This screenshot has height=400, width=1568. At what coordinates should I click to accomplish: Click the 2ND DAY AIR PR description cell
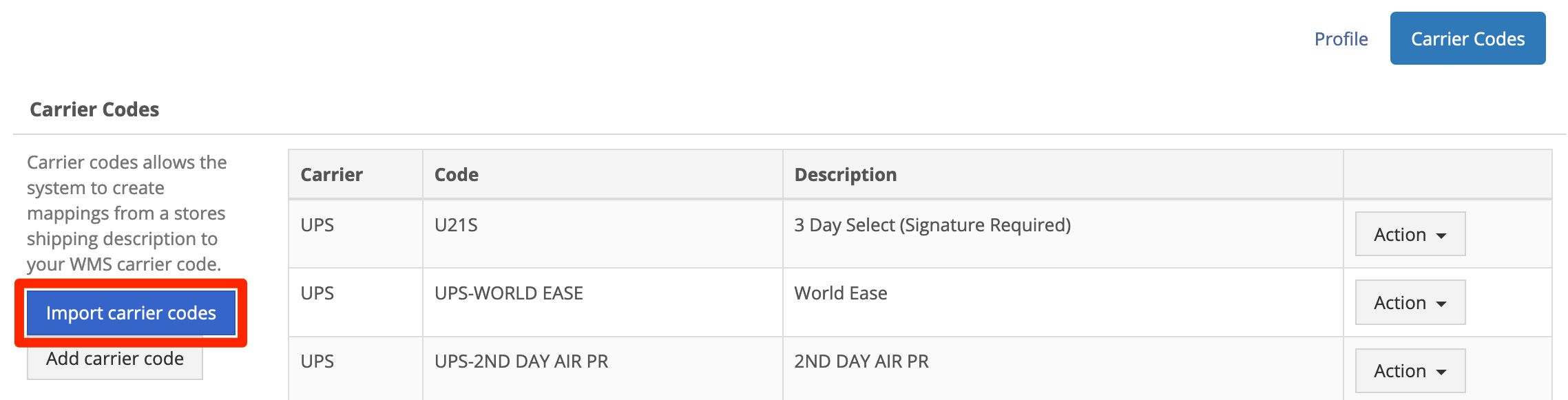(x=1063, y=368)
